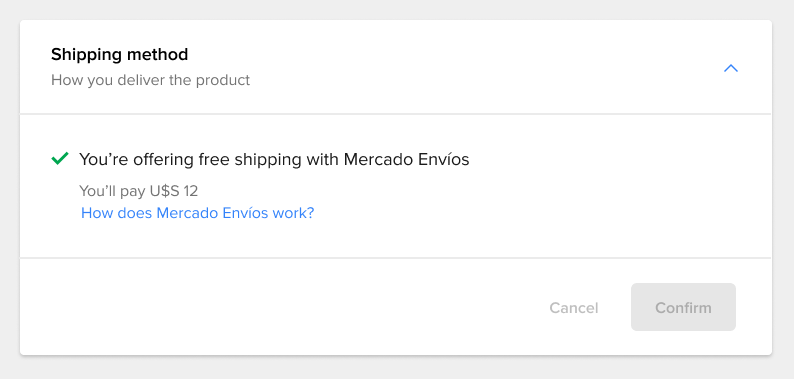
Task: Click the green checkmark icon
Action: (x=60, y=159)
